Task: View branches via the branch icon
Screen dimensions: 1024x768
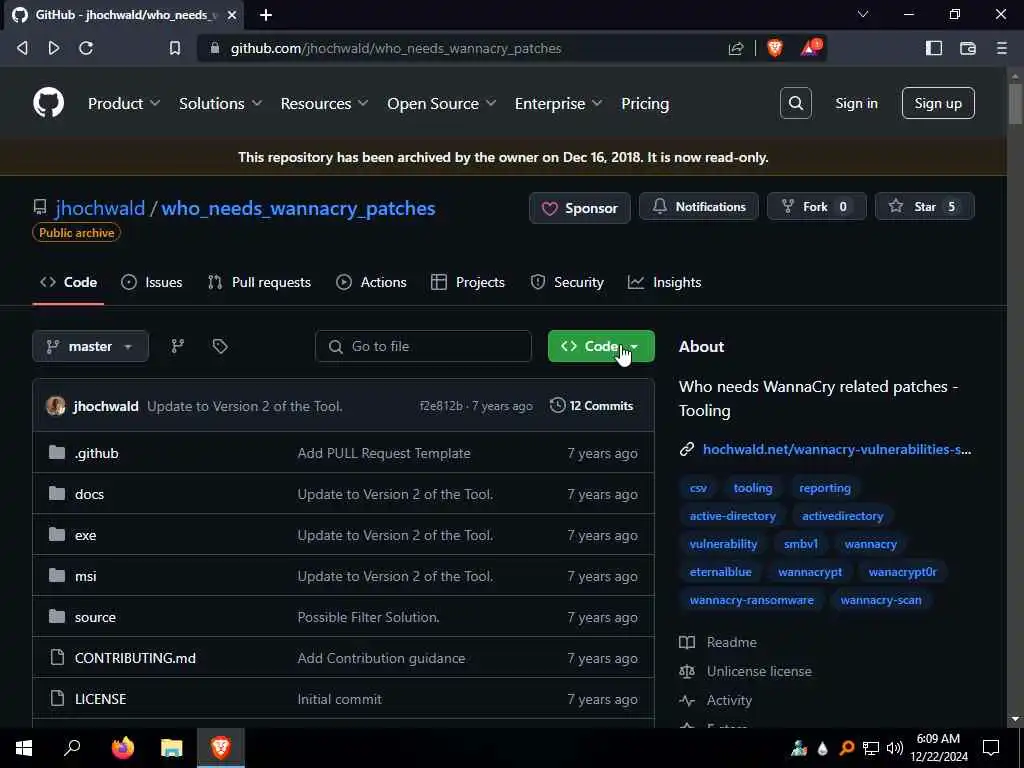Action: click(178, 346)
